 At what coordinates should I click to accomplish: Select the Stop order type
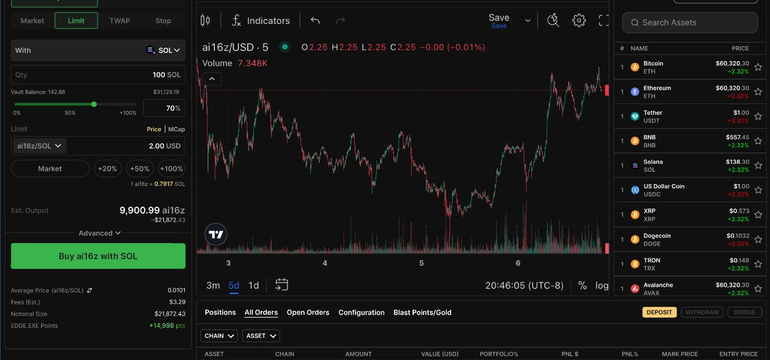point(163,21)
